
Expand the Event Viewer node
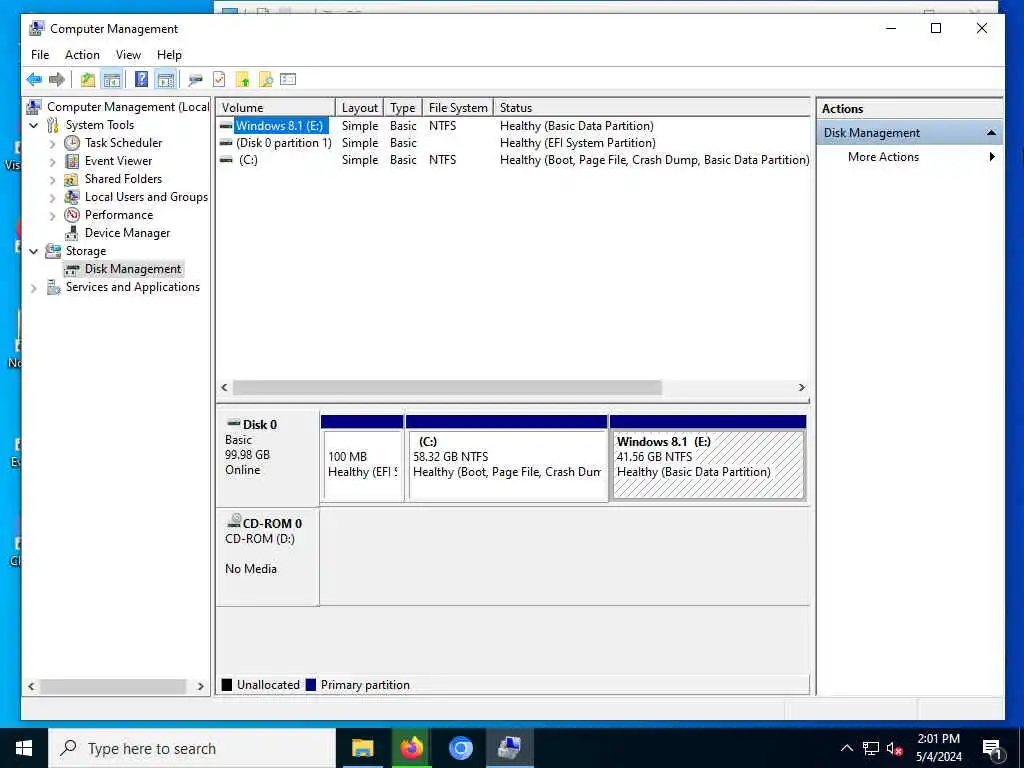click(52, 161)
